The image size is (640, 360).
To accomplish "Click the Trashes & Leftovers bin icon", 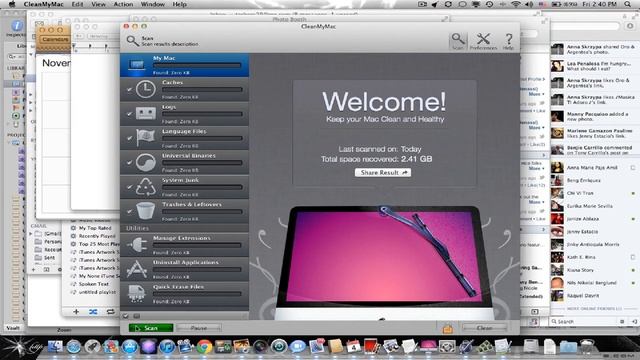I will pyautogui.click(x=146, y=211).
